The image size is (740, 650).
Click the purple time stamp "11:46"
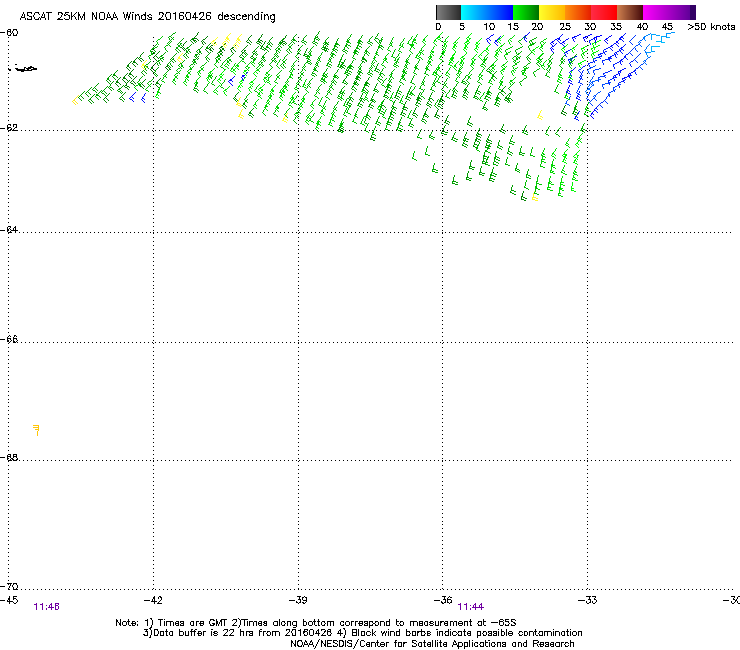(x=47, y=607)
